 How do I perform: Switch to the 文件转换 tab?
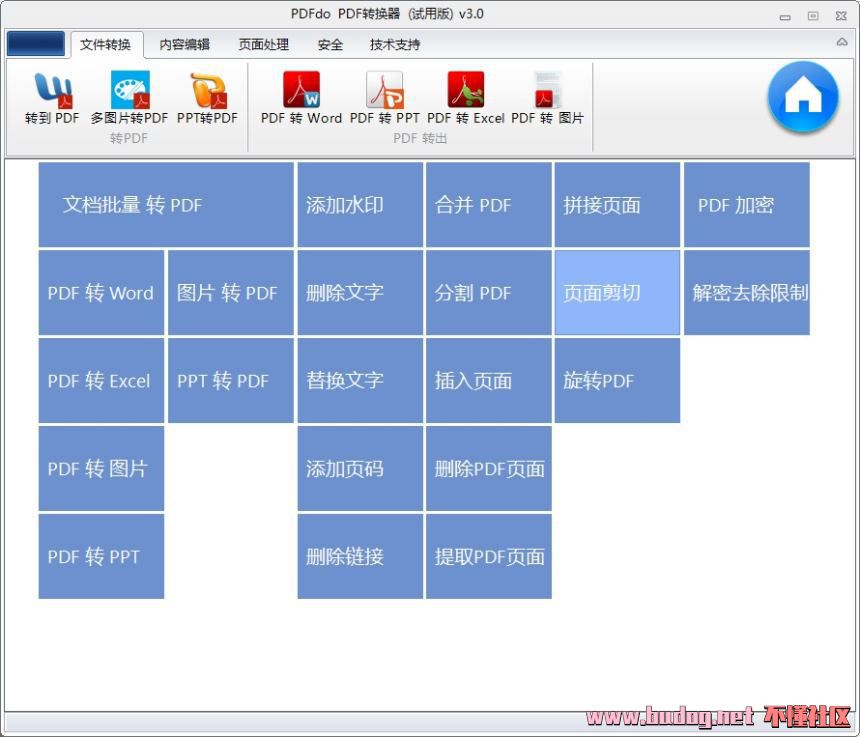(x=105, y=44)
